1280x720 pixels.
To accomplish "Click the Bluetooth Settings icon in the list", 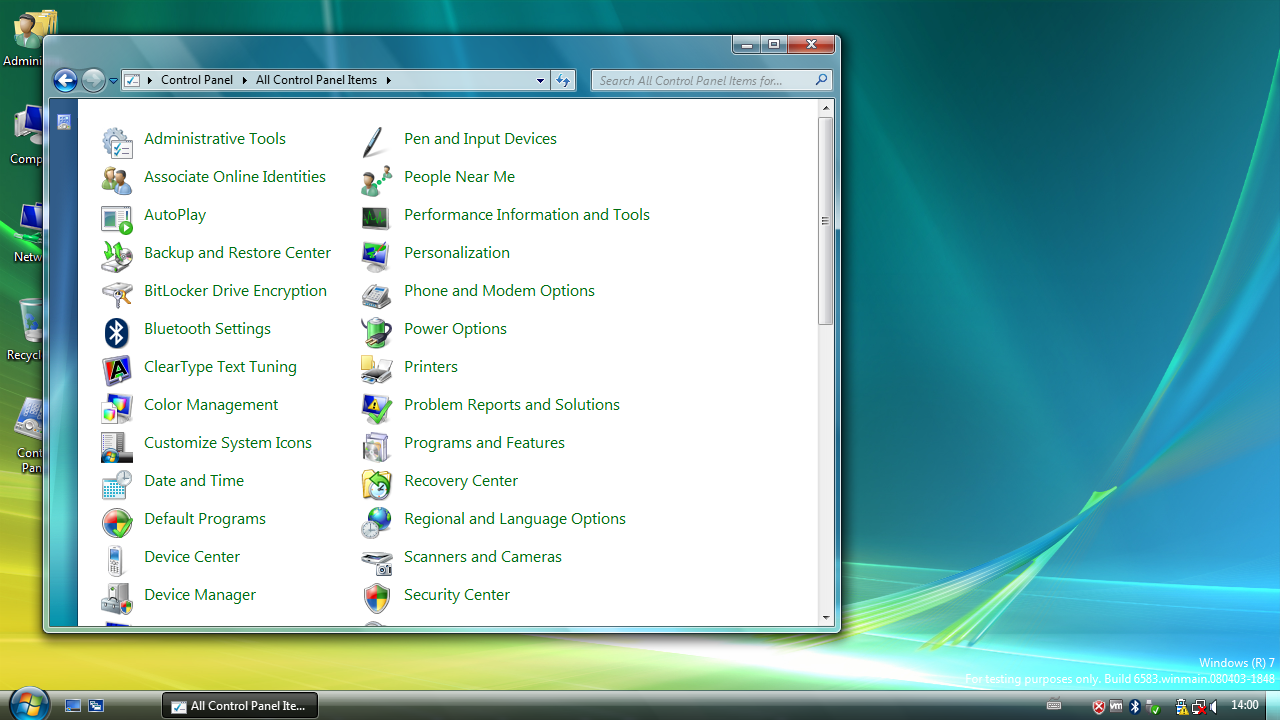I will 117,333.
